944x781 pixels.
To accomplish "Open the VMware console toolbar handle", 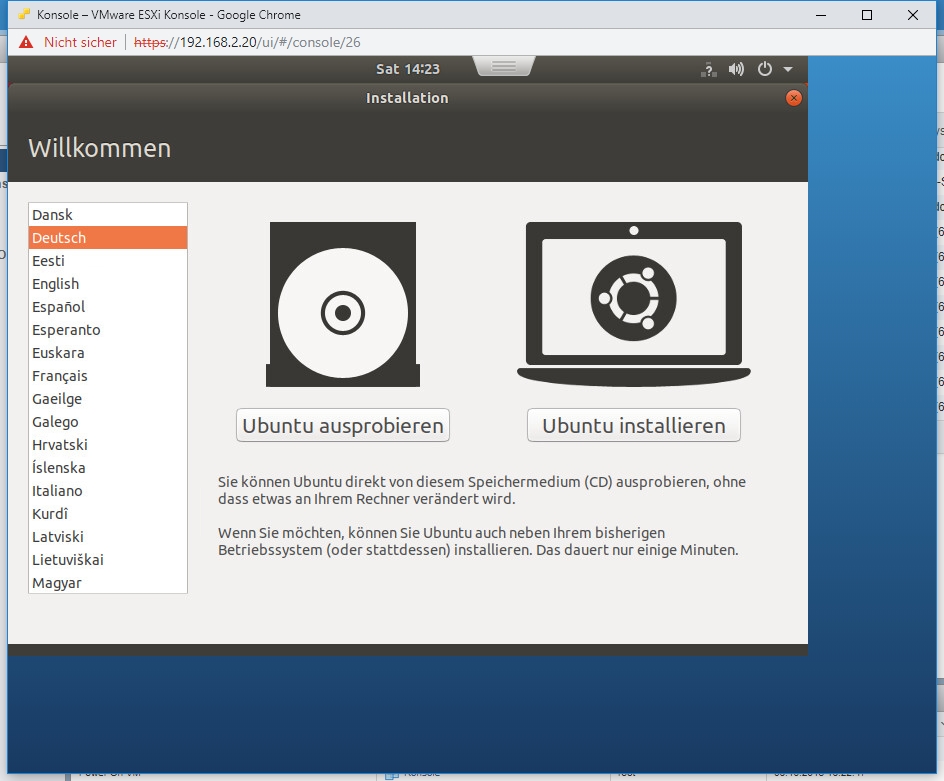I will click(504, 66).
